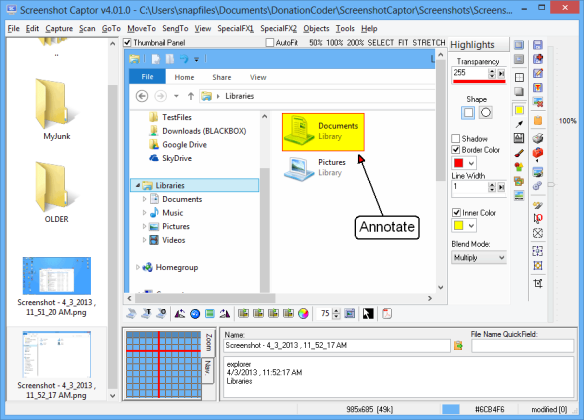584x420 pixels.
Task: Click the save disk icon in right toolbar
Action: point(537,45)
